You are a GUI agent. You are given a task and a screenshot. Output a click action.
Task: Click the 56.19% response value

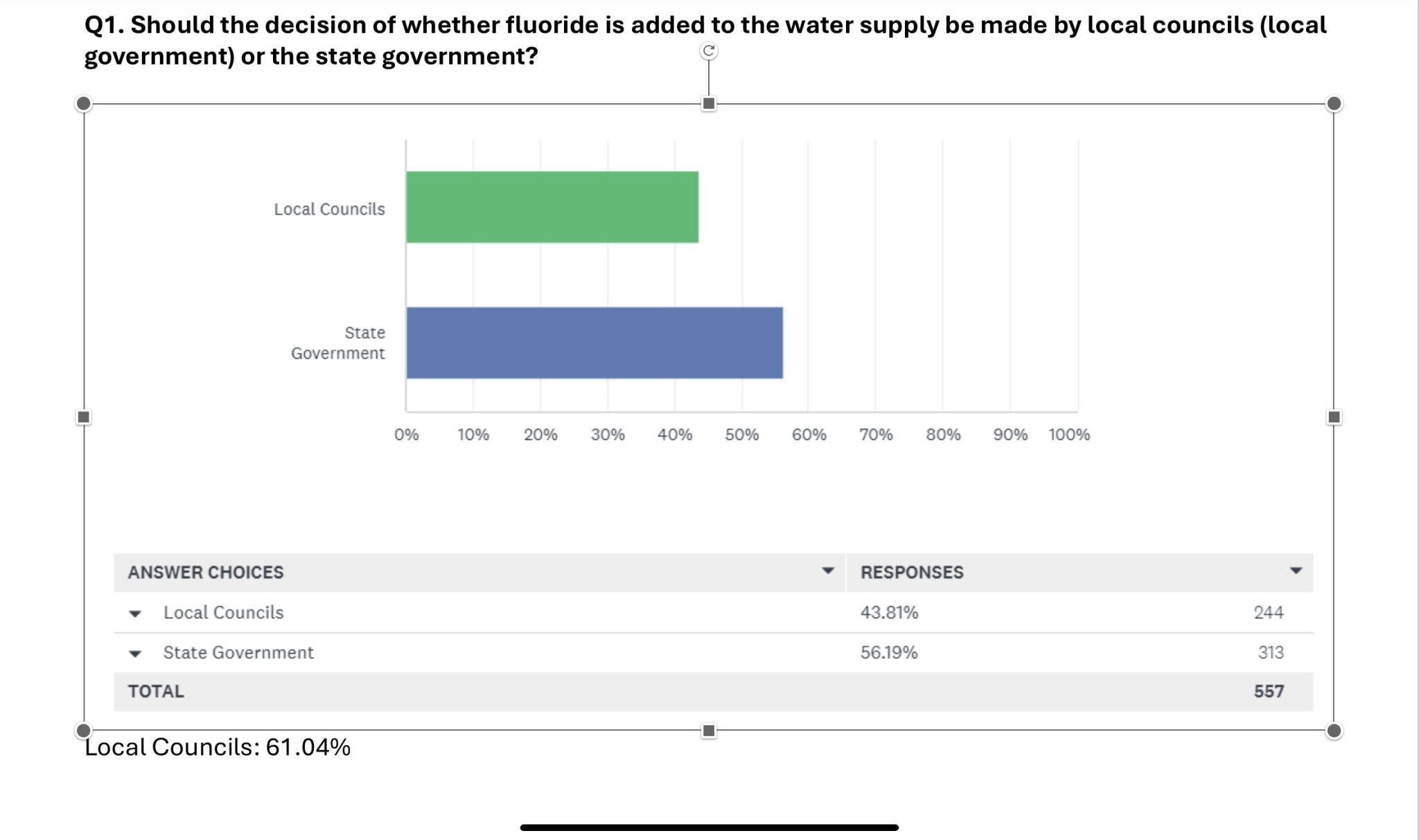tap(889, 652)
